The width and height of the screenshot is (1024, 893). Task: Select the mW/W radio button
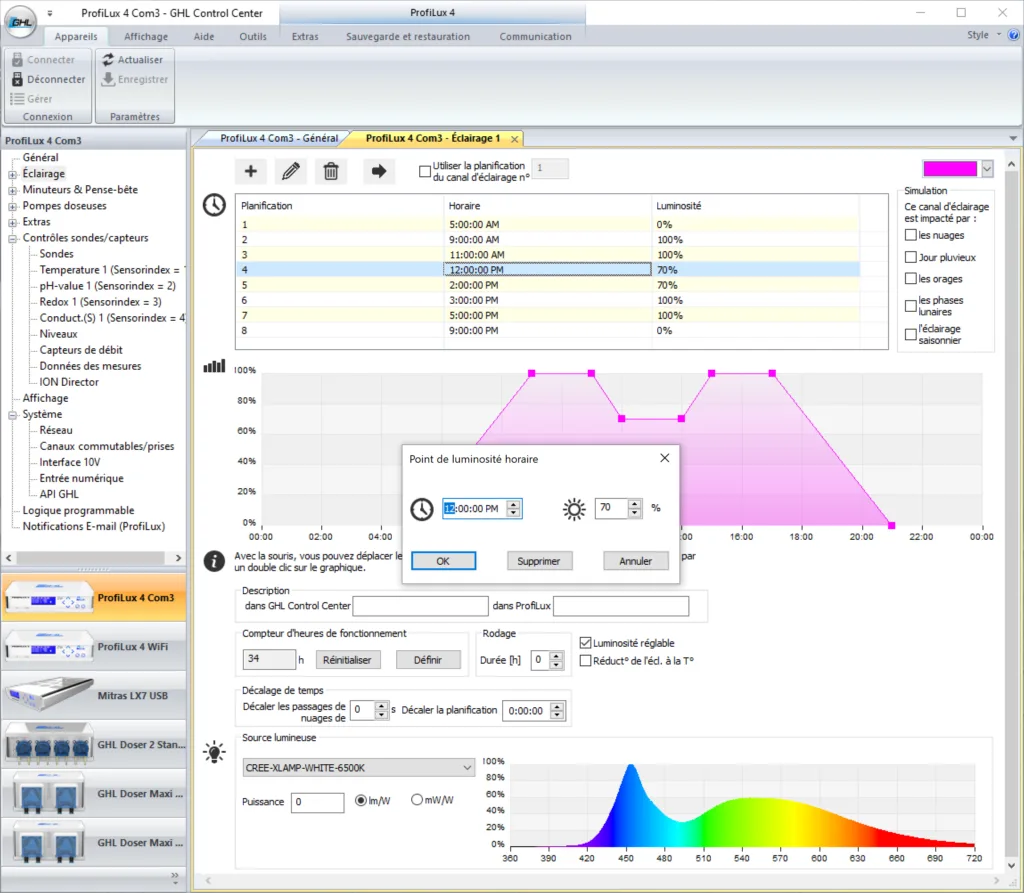click(417, 800)
